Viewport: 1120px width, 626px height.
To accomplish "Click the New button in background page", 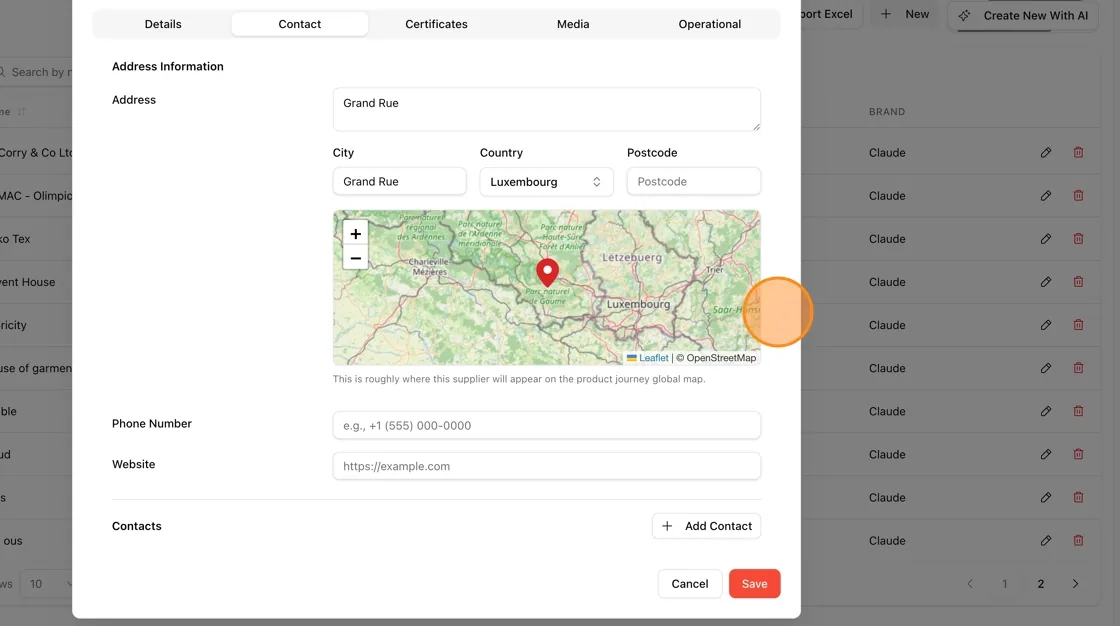I will click(x=905, y=14).
